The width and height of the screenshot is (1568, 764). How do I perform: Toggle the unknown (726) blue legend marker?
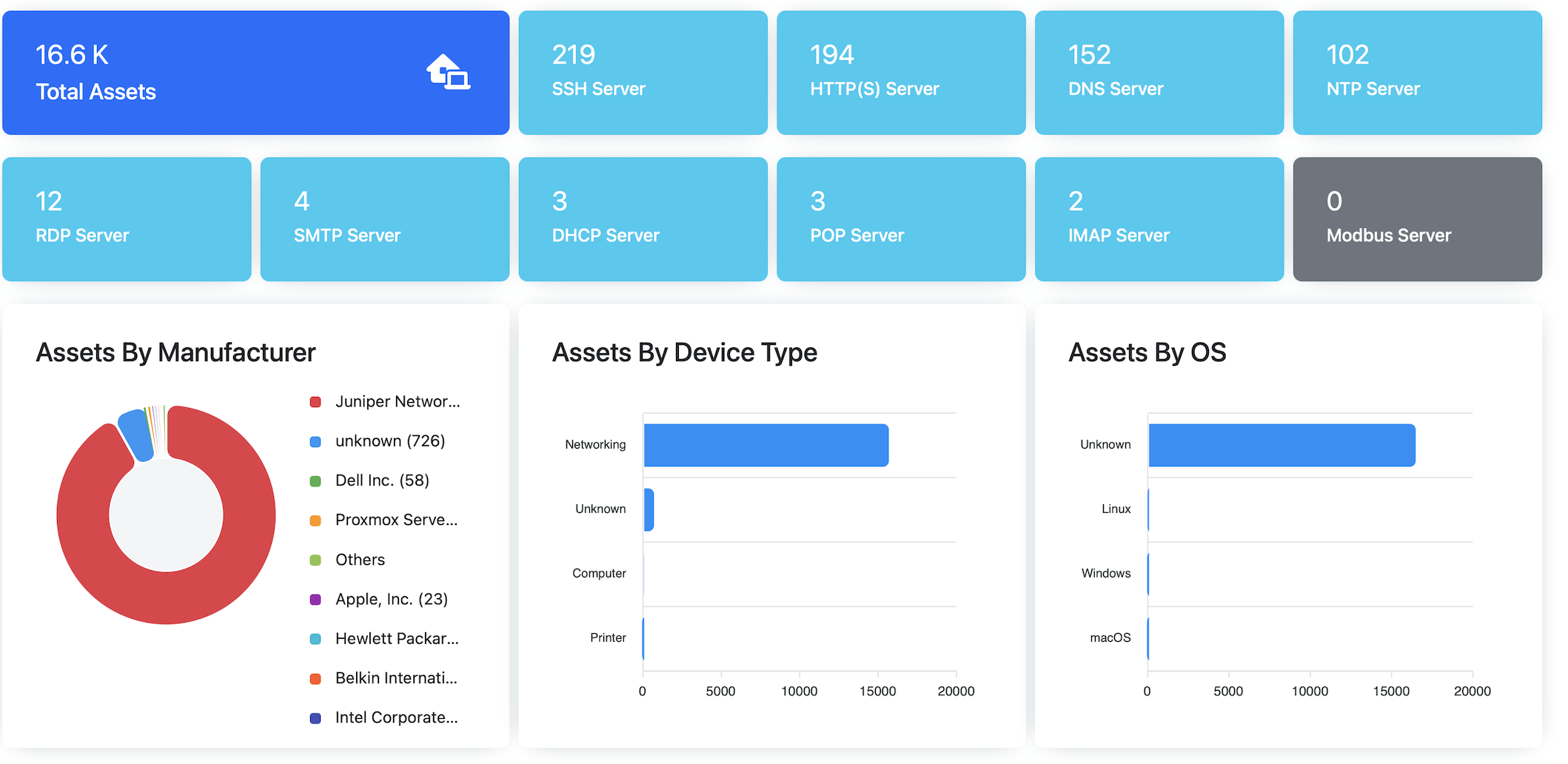pyautogui.click(x=315, y=442)
